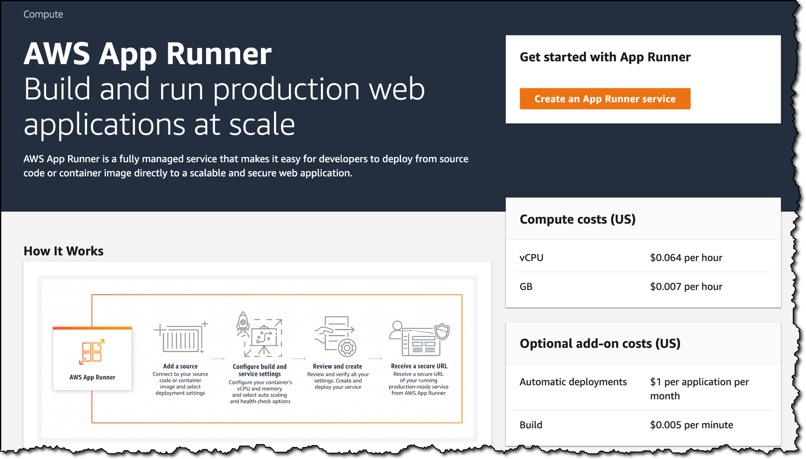Click the Optional add-on costs (US) header
The image size is (806, 459).
(600, 343)
